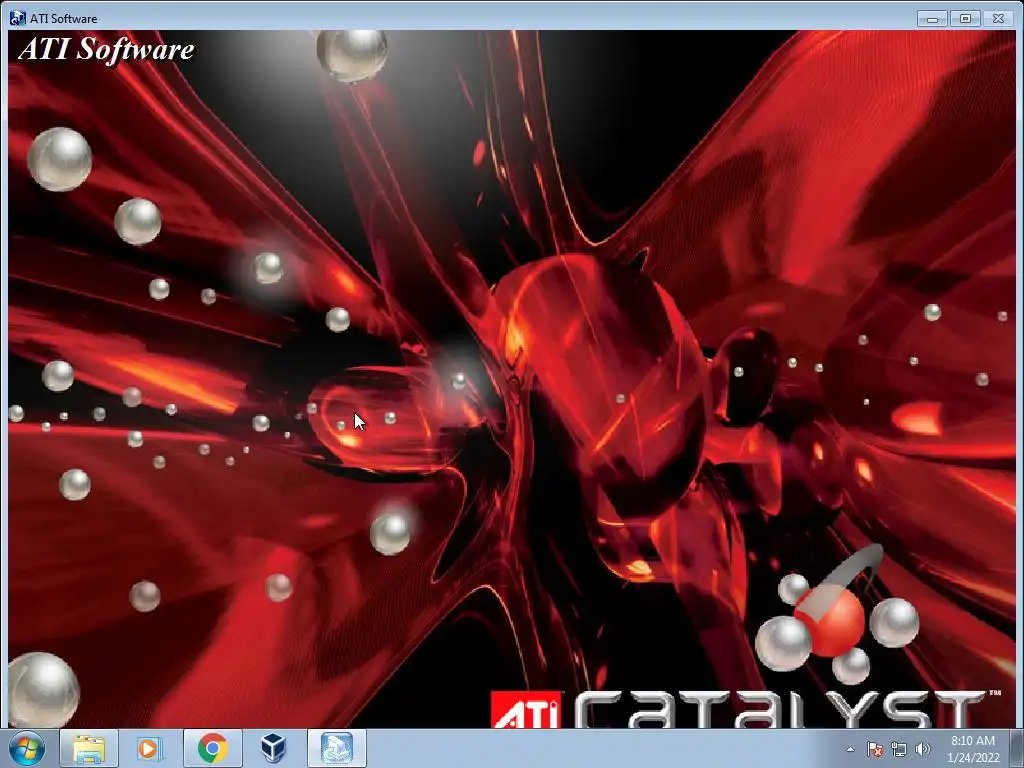Launch Windows Media Player from taskbar
Screen dimensions: 1024x768
pos(150,748)
